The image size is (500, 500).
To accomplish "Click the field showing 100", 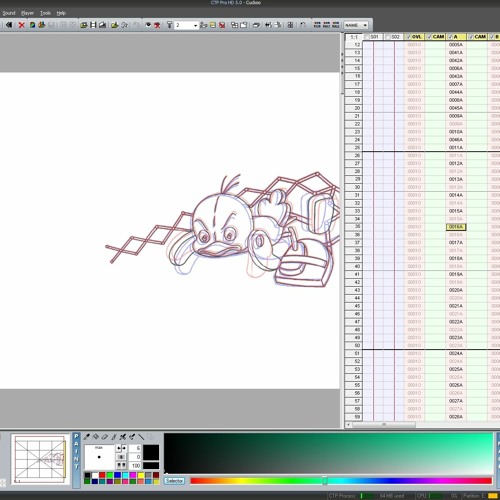I will [x=135, y=465].
